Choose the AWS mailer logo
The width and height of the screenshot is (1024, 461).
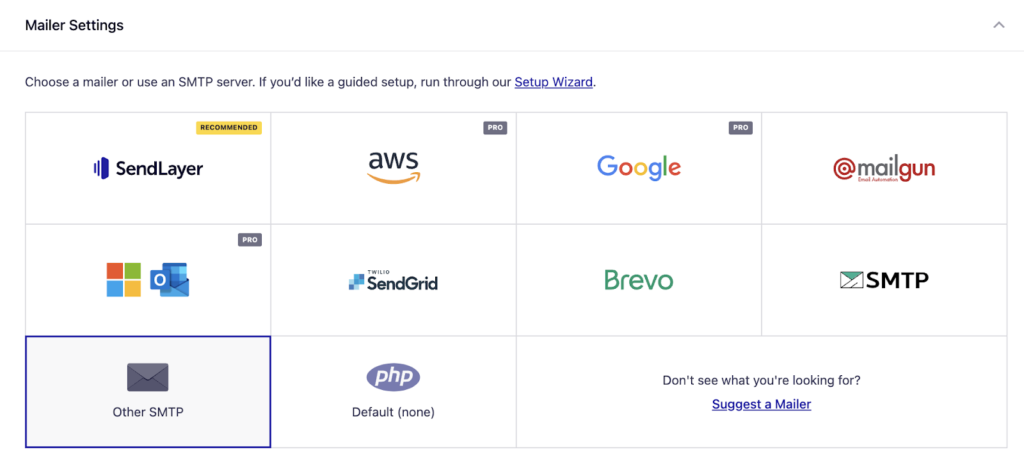(x=394, y=167)
